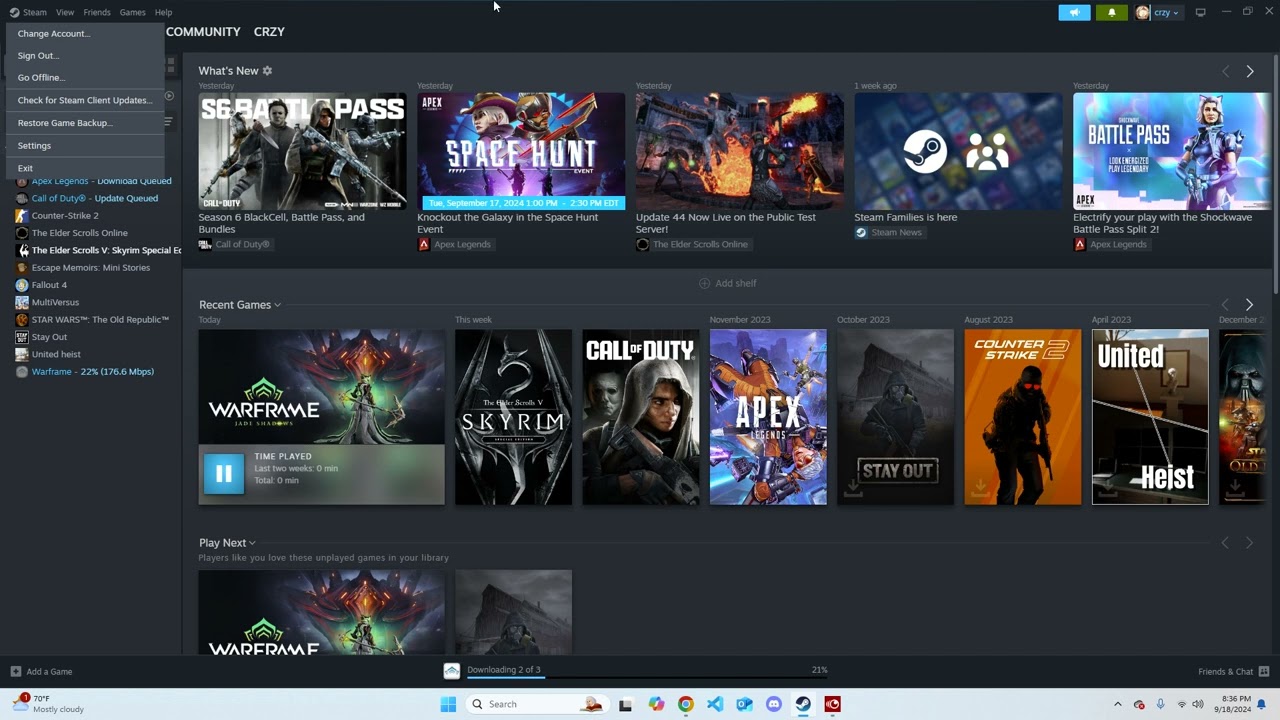Click the Call of Duty news tag

point(234,245)
